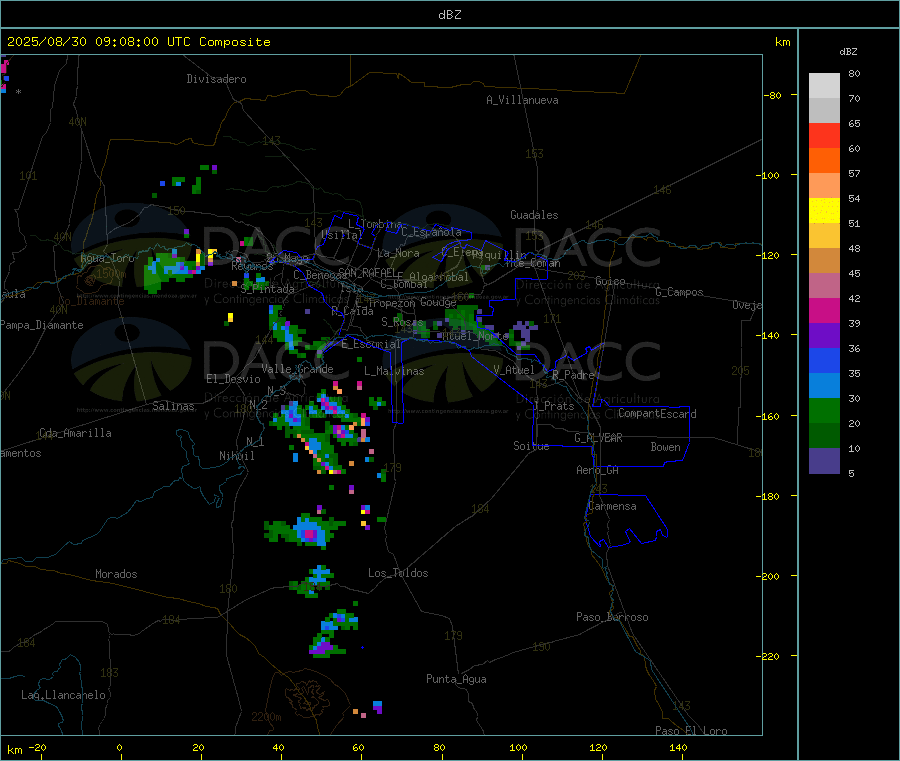Click the -80 km tick on the right axis
The height and width of the screenshot is (761, 900).
(773, 95)
